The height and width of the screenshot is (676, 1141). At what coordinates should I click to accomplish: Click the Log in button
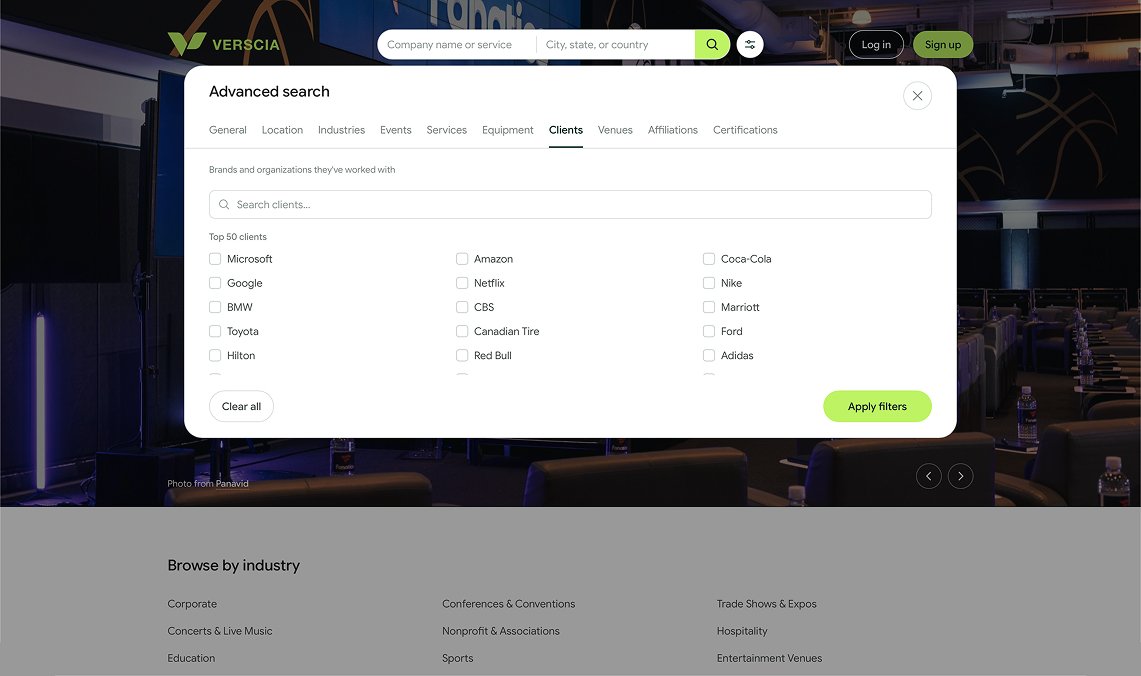876,44
